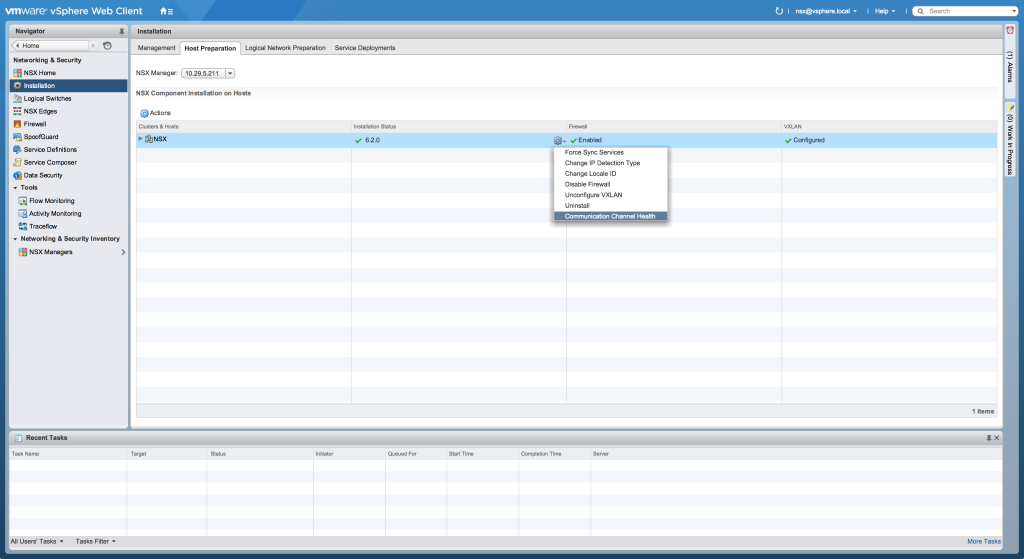This screenshot has height=559, width=1024.
Task: Close the Recent Tasks panel
Action: (997, 438)
